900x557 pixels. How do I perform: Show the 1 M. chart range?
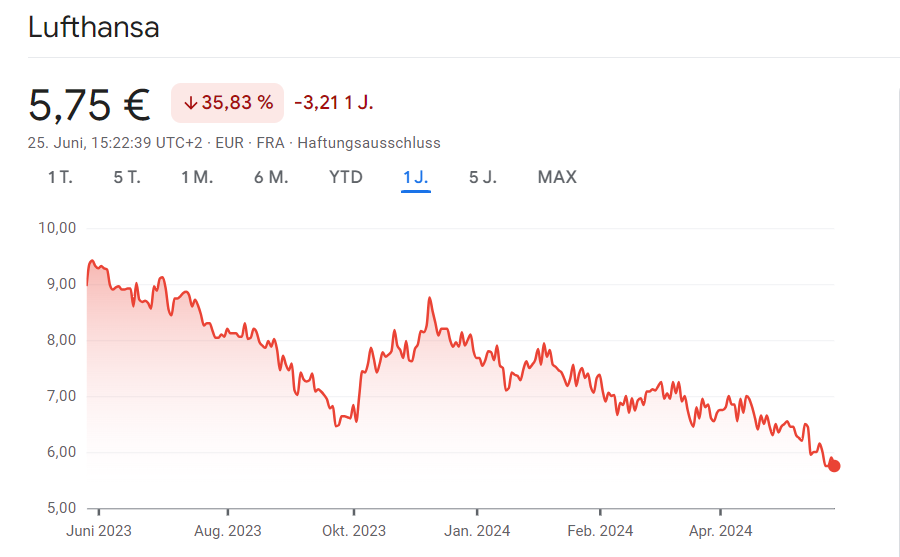(197, 177)
